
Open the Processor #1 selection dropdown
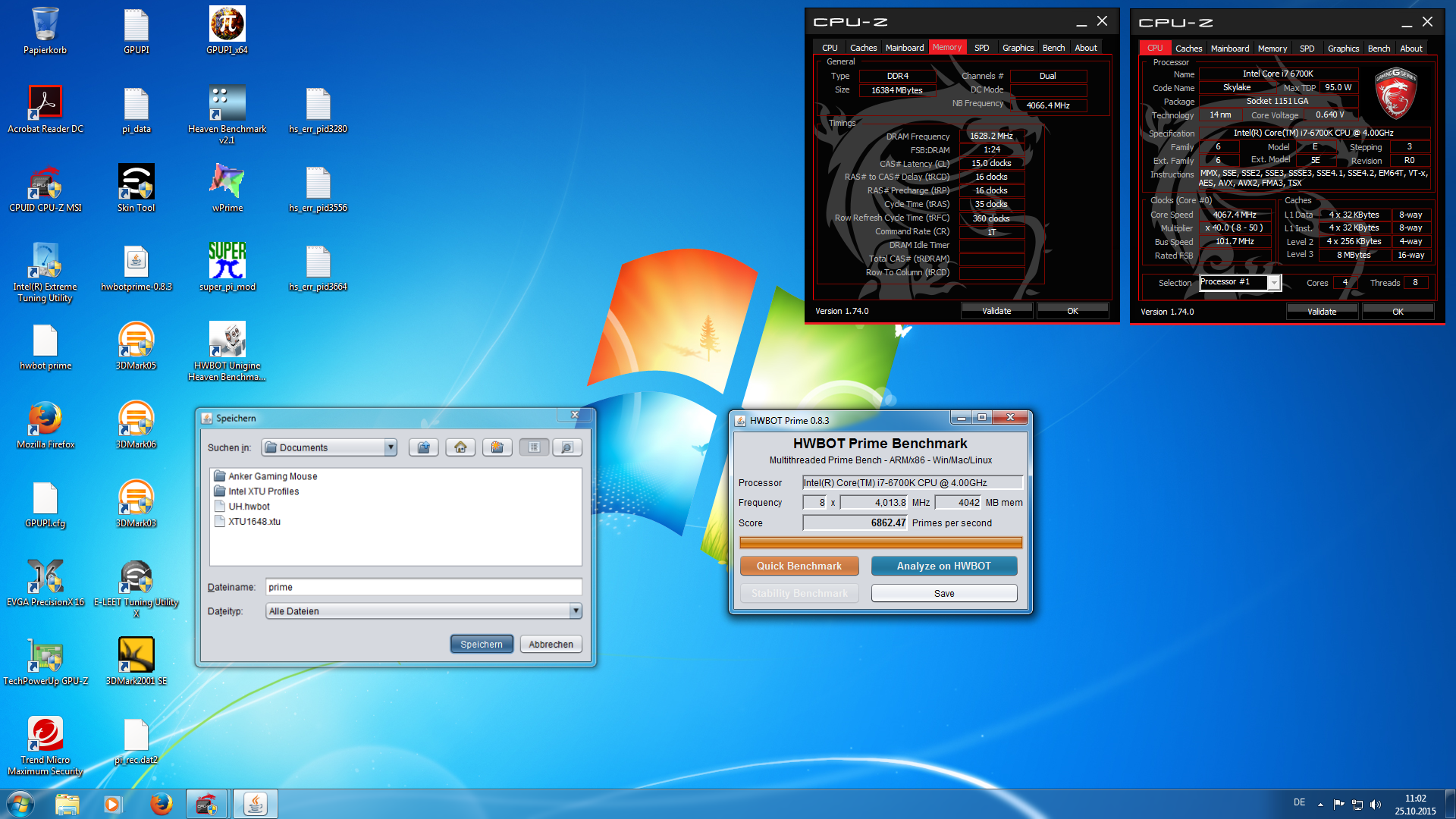click(x=1239, y=282)
